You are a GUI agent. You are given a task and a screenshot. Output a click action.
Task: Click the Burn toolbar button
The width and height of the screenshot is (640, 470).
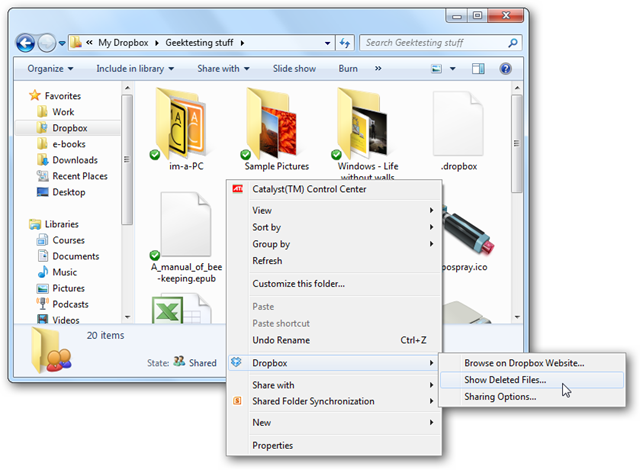click(x=348, y=69)
